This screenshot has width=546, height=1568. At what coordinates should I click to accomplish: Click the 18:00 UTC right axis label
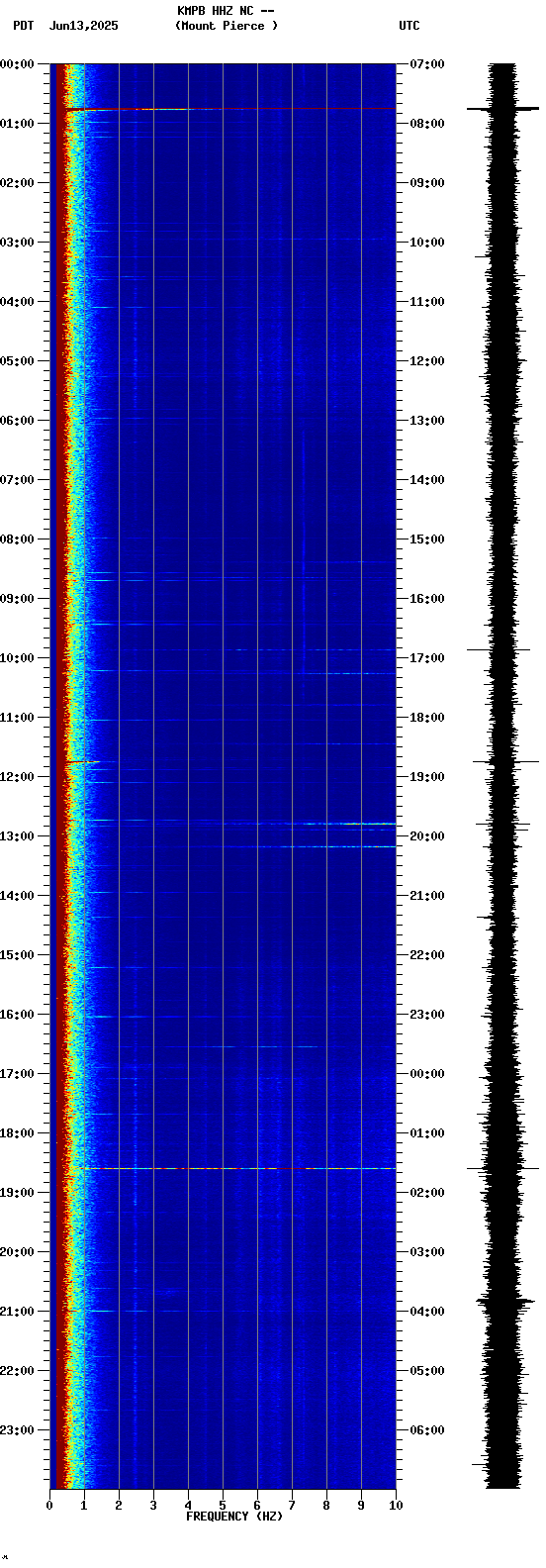(x=427, y=718)
